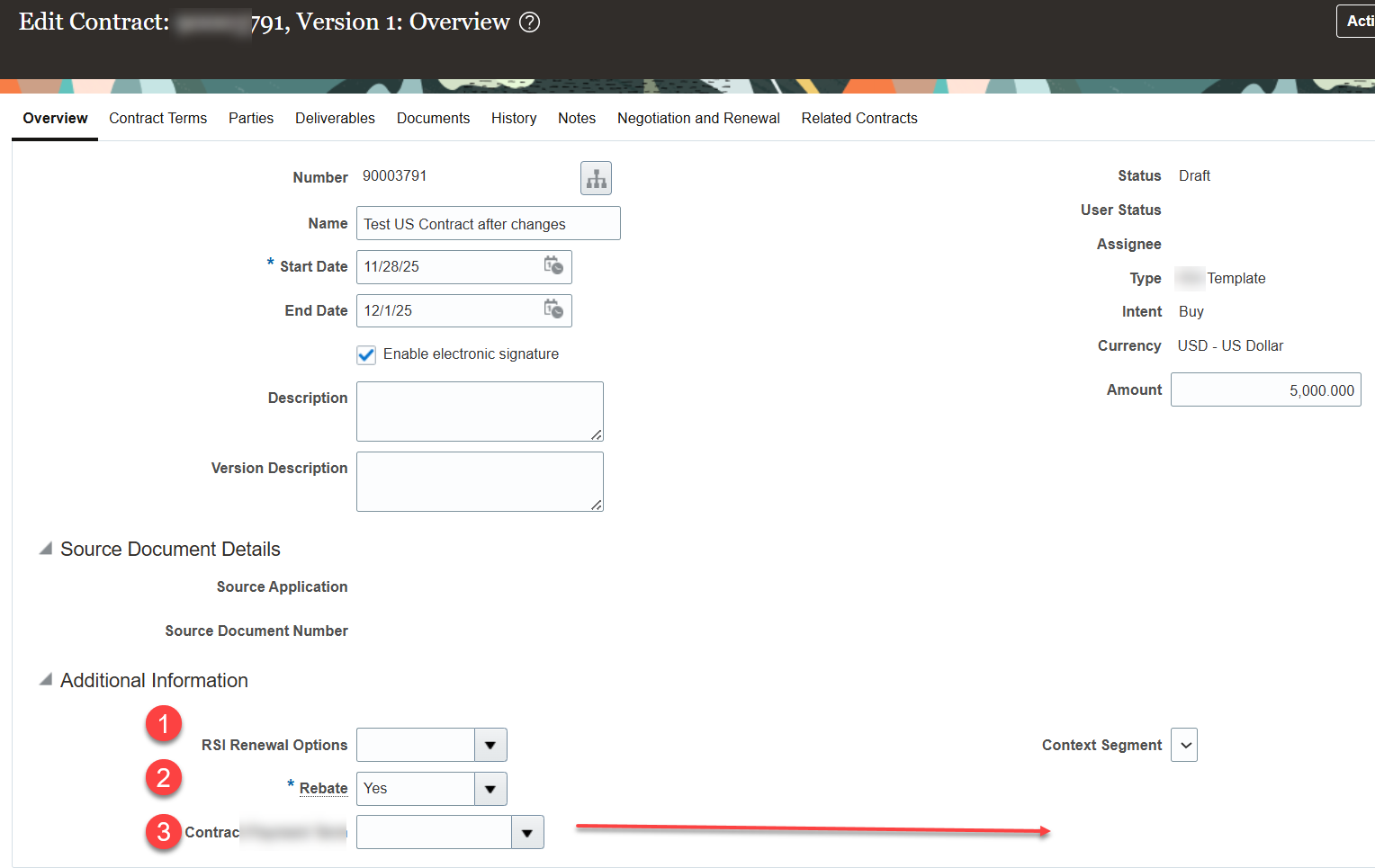Image resolution: width=1375 pixels, height=868 pixels.
Task: Open the Start Date calendar picker
Action: [x=553, y=265]
